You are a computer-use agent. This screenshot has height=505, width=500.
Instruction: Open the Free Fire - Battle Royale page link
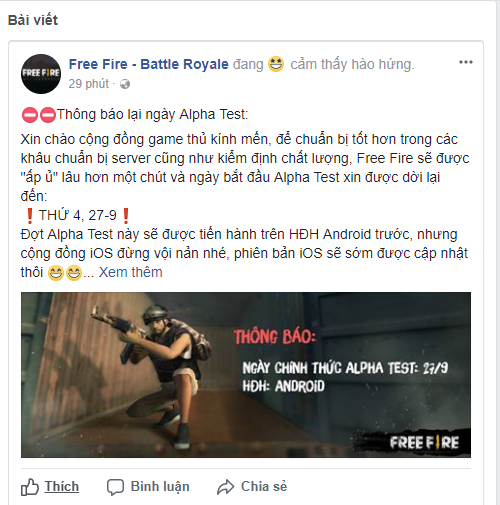[148, 64]
